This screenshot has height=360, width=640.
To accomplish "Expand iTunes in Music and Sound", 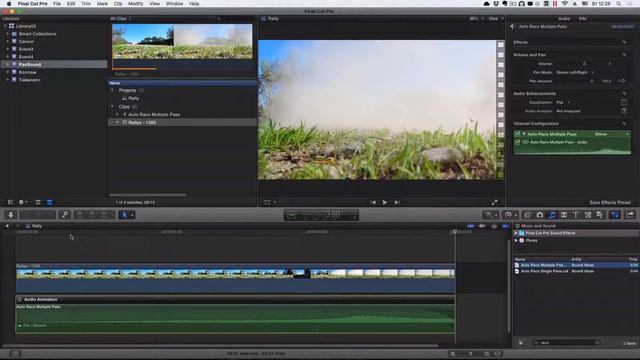I will point(516,240).
